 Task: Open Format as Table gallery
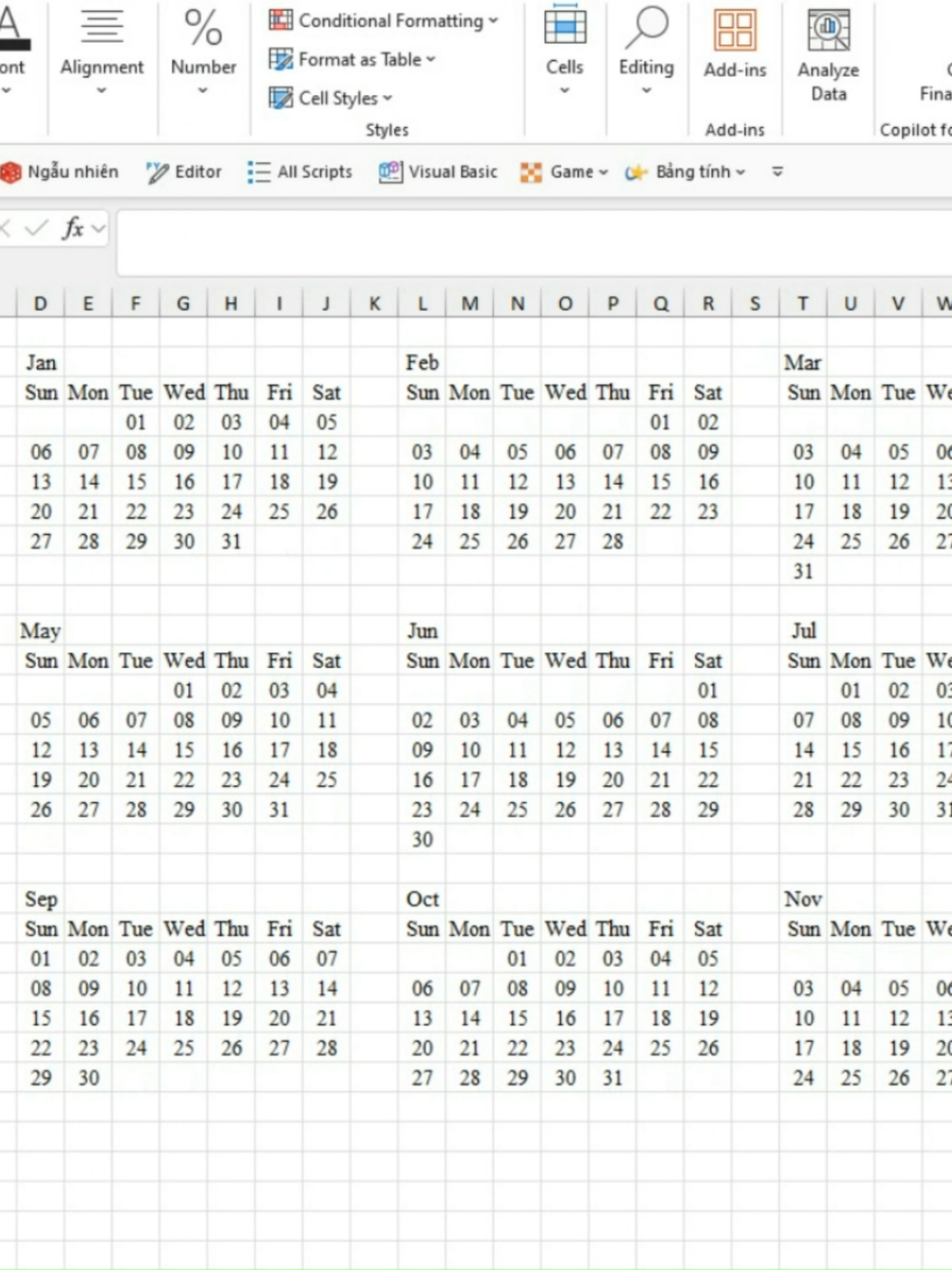click(352, 60)
